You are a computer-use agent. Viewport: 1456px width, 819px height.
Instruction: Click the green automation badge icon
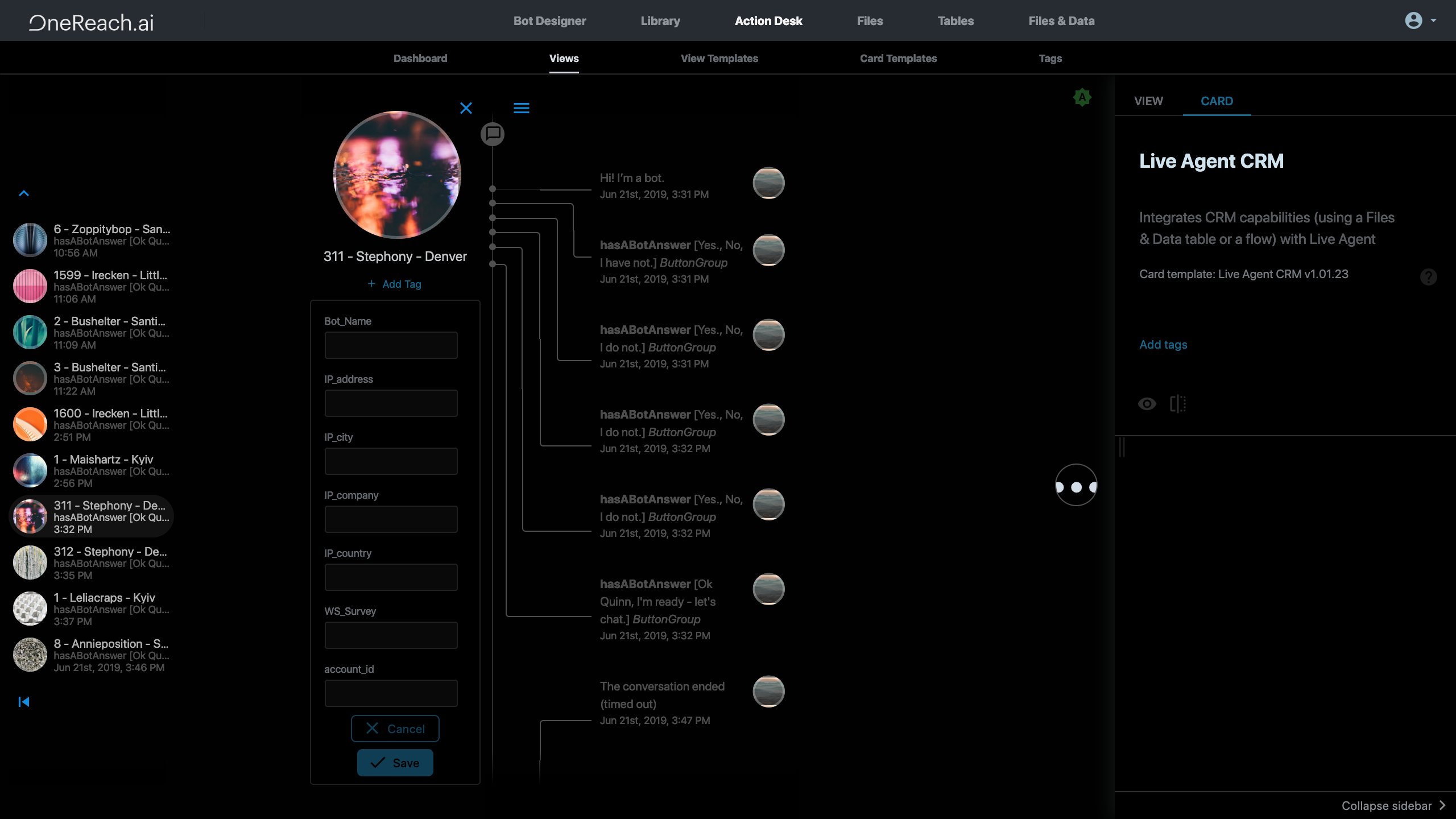tap(1081, 97)
